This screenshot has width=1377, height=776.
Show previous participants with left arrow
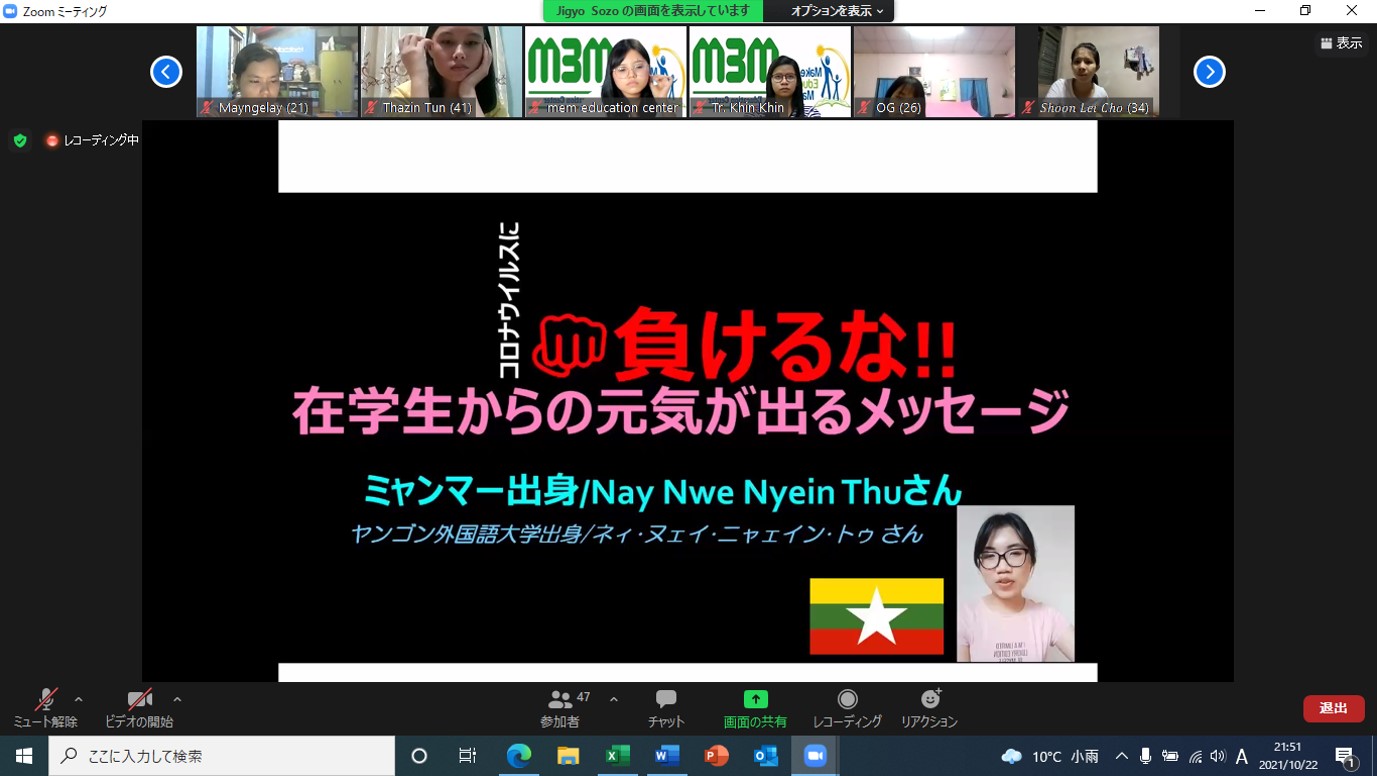pos(166,72)
